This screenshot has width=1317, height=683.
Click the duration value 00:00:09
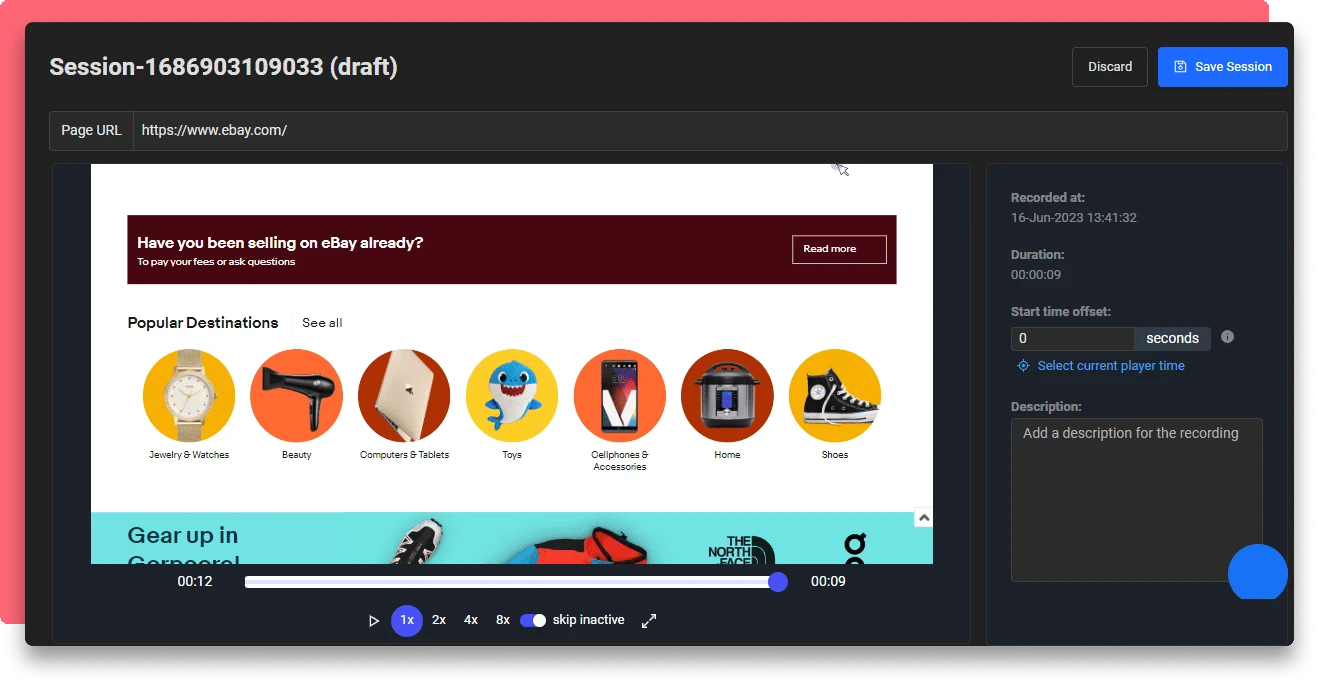(x=1036, y=275)
